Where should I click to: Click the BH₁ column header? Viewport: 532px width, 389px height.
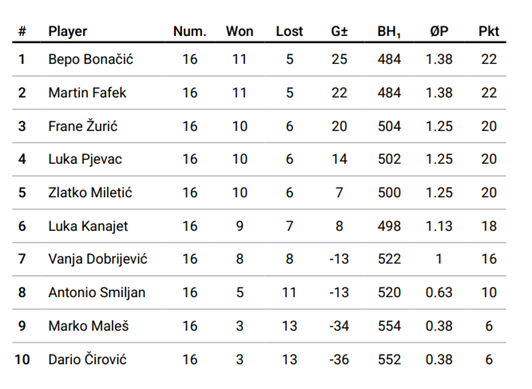pyautogui.click(x=389, y=32)
